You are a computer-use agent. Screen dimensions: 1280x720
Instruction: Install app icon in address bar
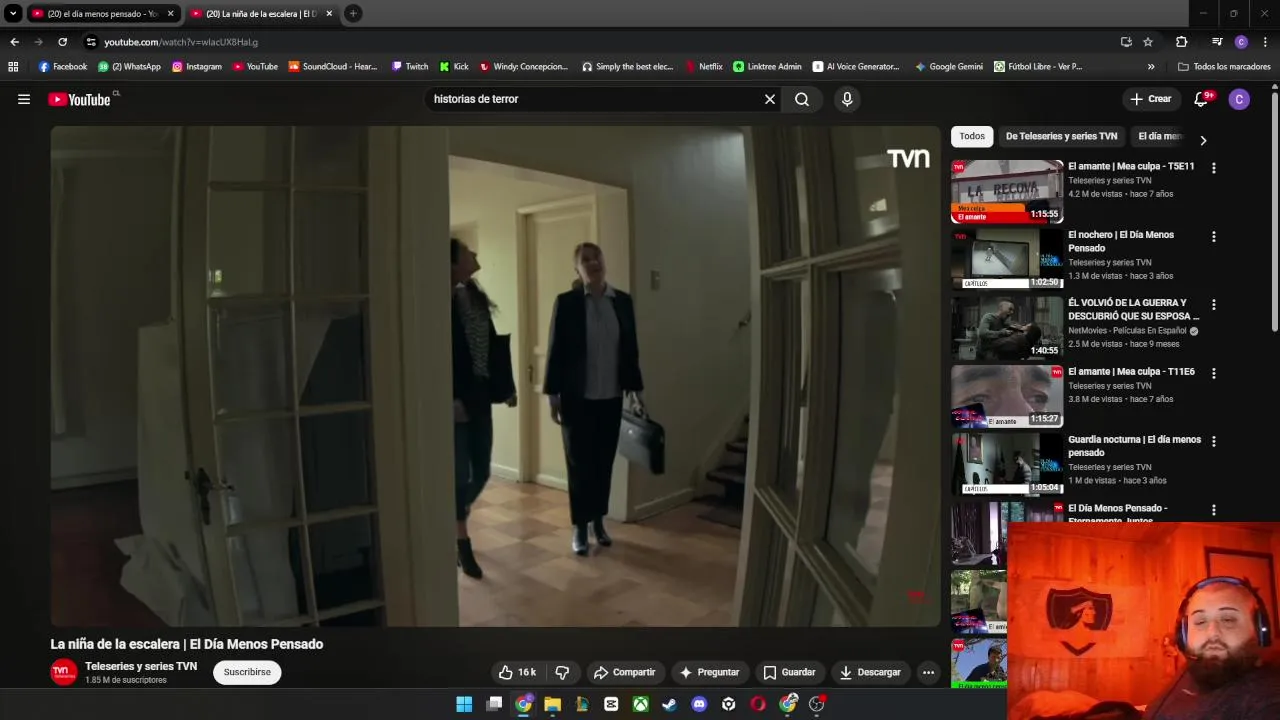click(x=1126, y=42)
